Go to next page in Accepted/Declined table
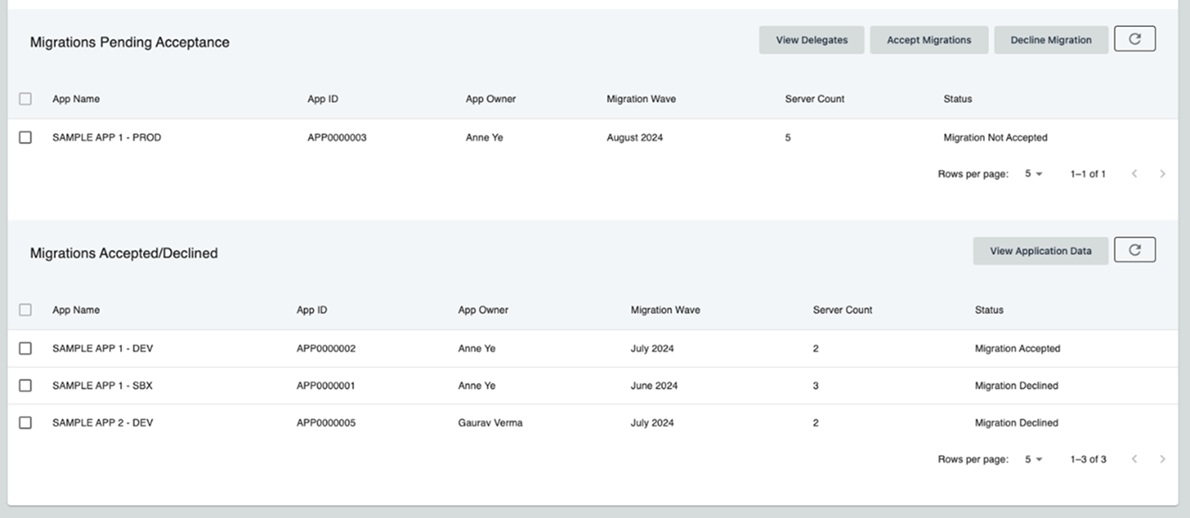The height and width of the screenshot is (518, 1190). (x=1162, y=459)
